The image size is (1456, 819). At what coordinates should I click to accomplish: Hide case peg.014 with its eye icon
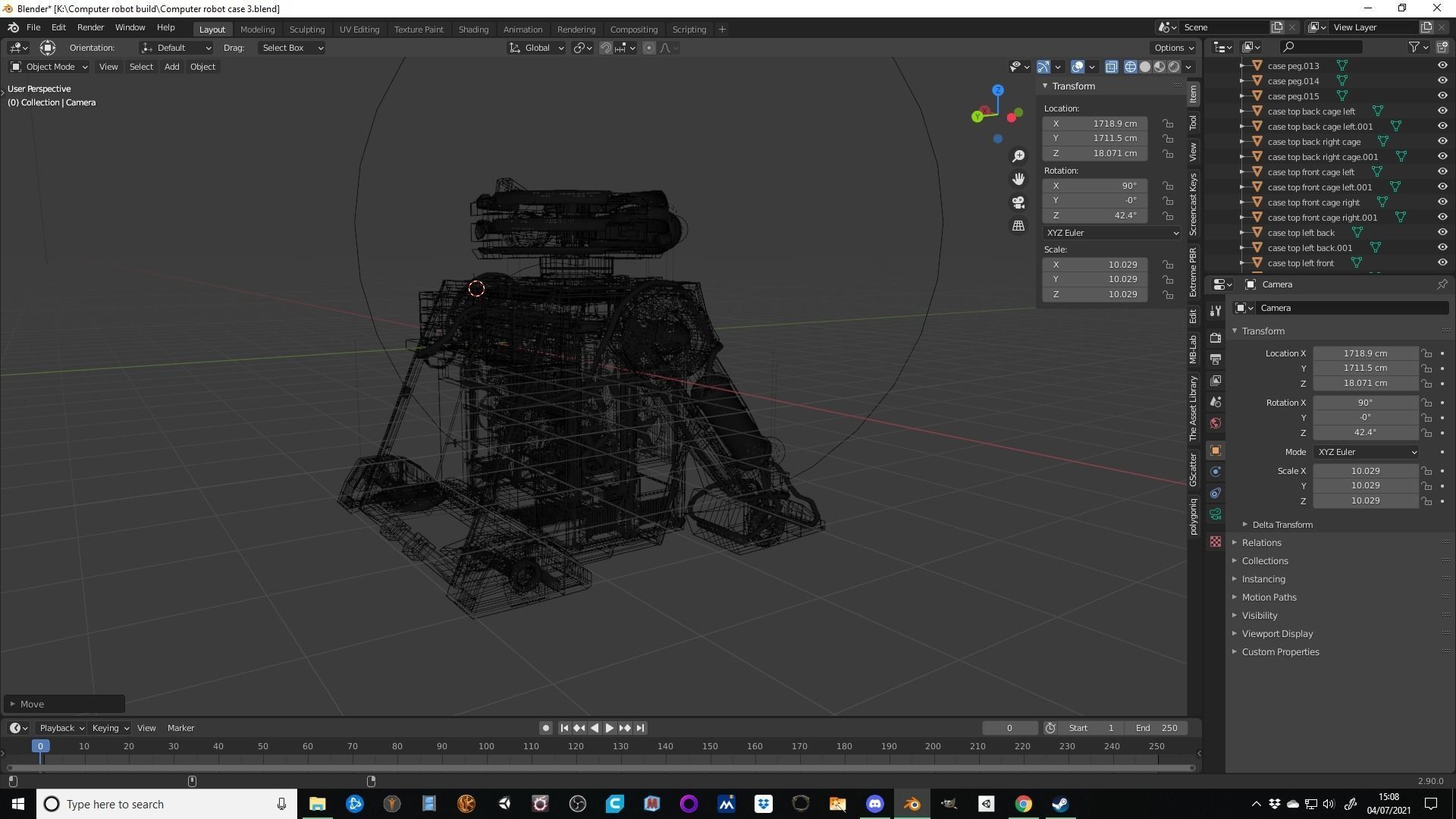[1442, 81]
